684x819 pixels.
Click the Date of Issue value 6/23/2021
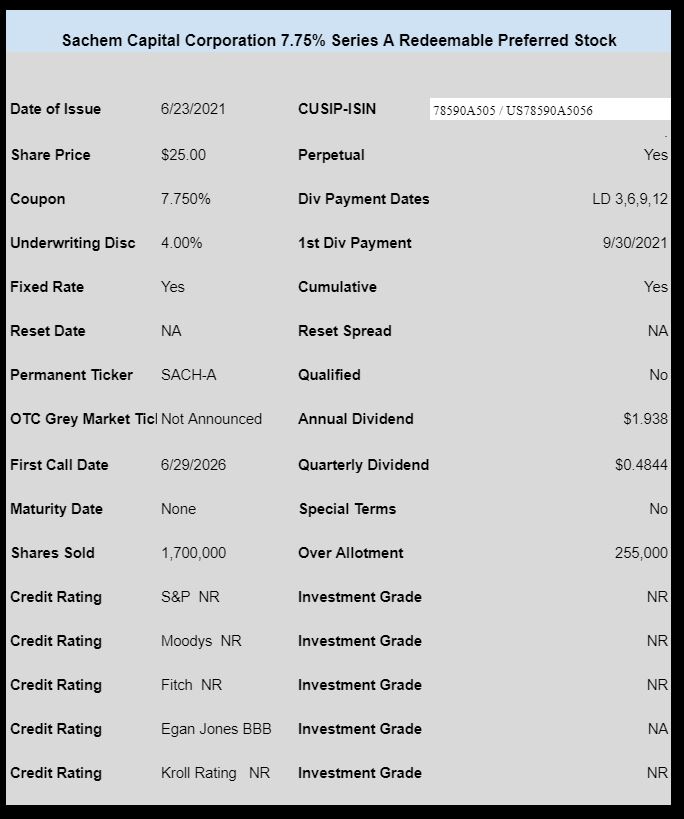193,109
